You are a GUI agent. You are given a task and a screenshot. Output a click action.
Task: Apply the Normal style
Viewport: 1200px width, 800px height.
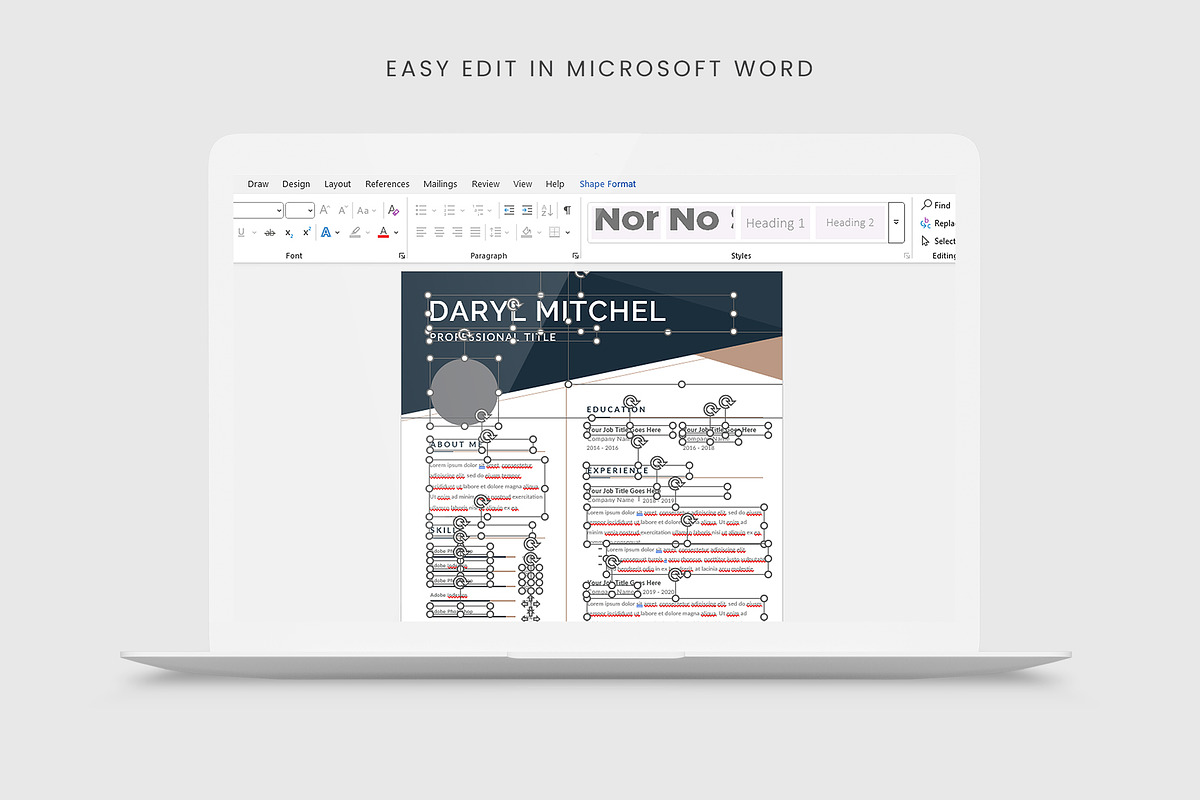626,221
